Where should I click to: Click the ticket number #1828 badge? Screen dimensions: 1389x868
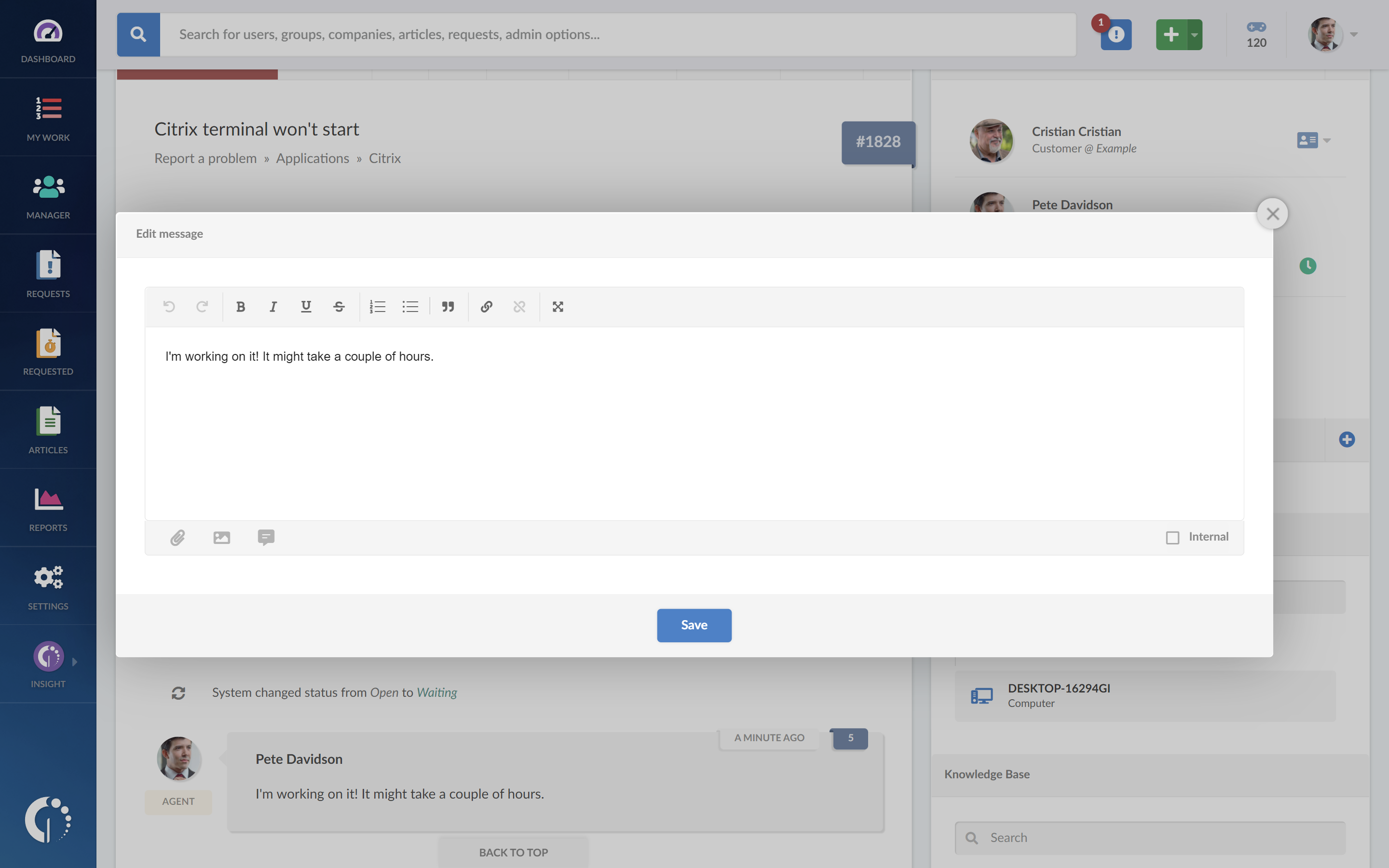coord(878,142)
